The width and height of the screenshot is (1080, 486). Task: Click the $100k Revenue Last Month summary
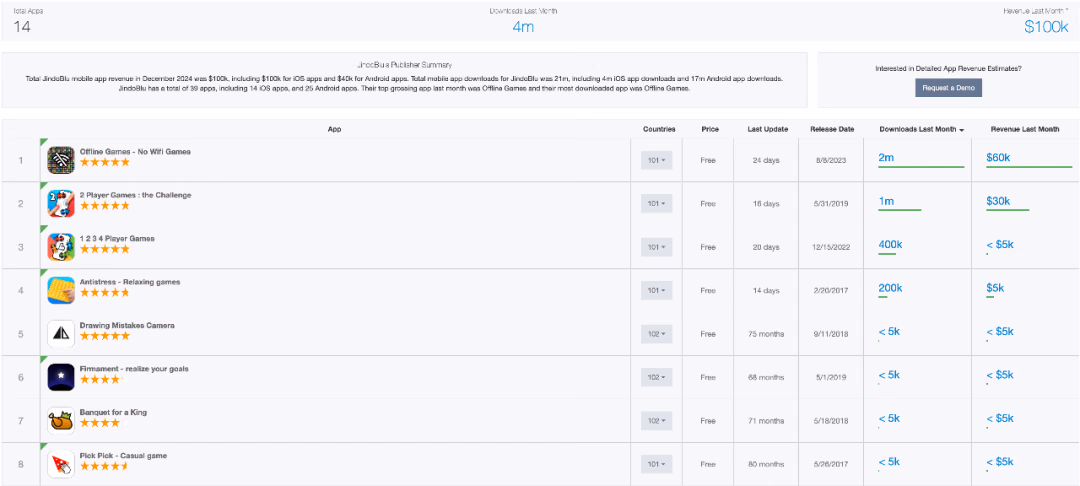pos(1046,27)
